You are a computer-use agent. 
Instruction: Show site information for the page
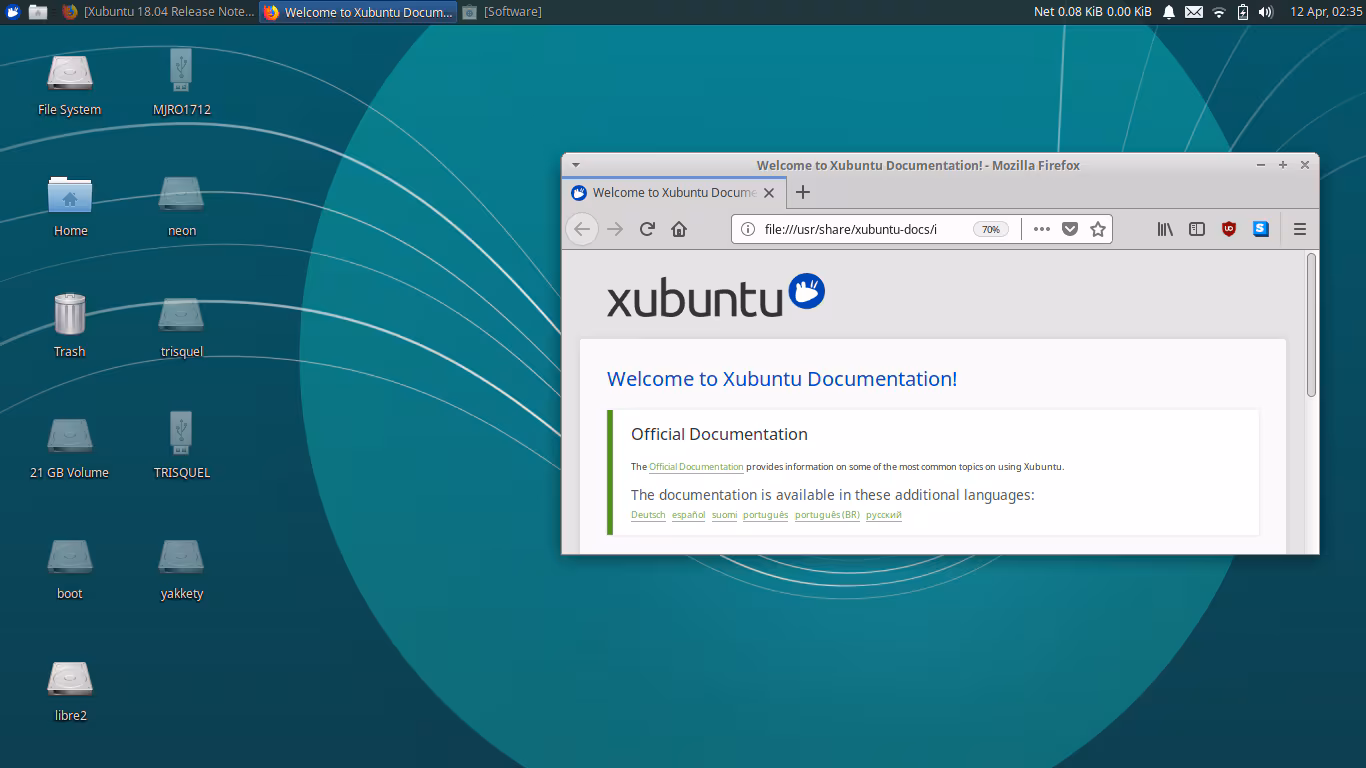point(747,229)
